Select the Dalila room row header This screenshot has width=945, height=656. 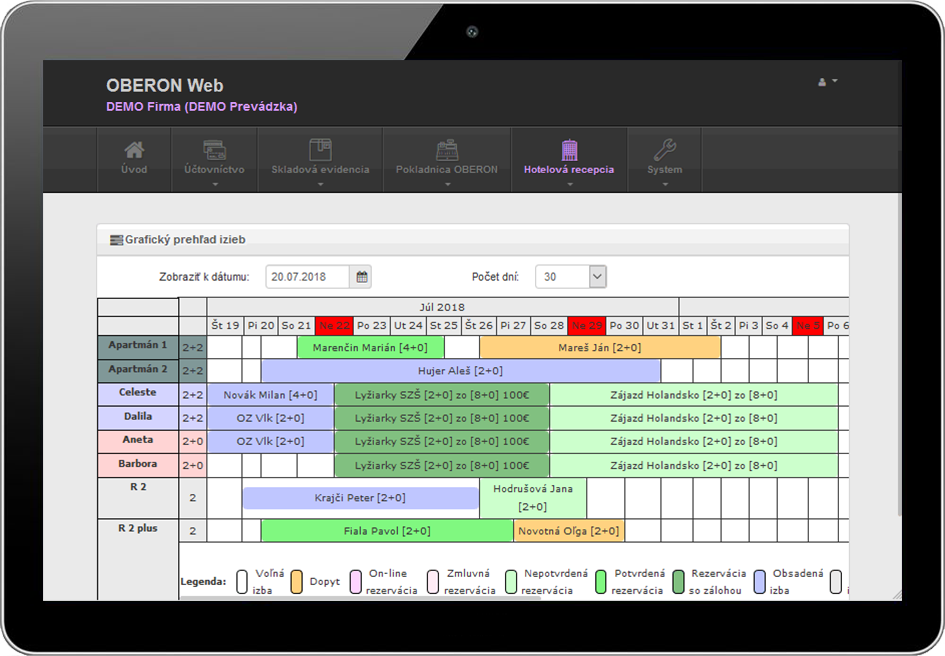[x=138, y=418]
